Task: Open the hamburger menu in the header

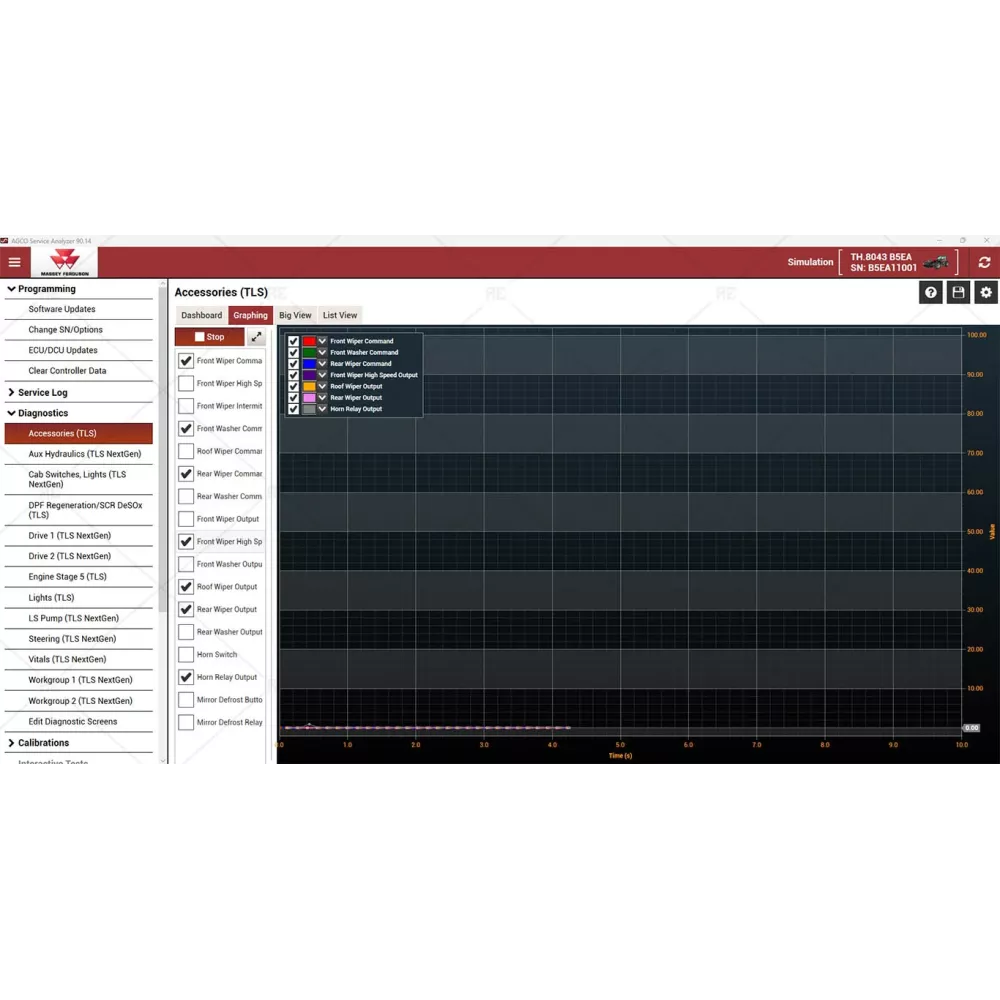Action: tap(14, 263)
